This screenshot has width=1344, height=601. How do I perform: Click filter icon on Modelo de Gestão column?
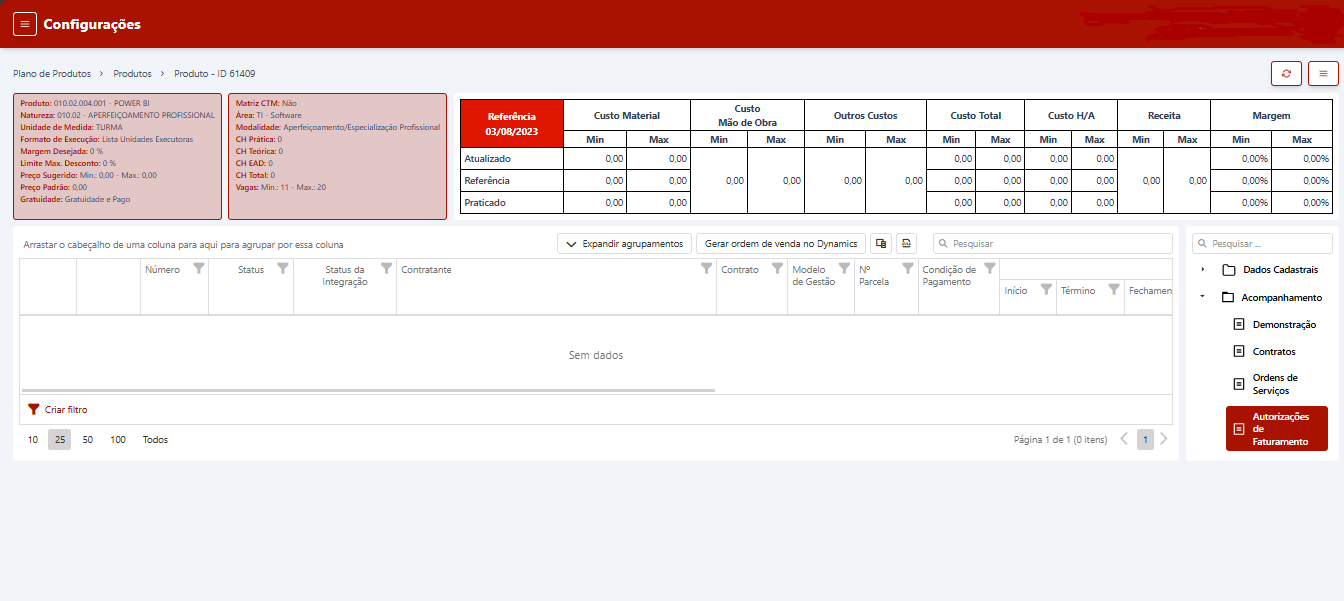pos(844,269)
